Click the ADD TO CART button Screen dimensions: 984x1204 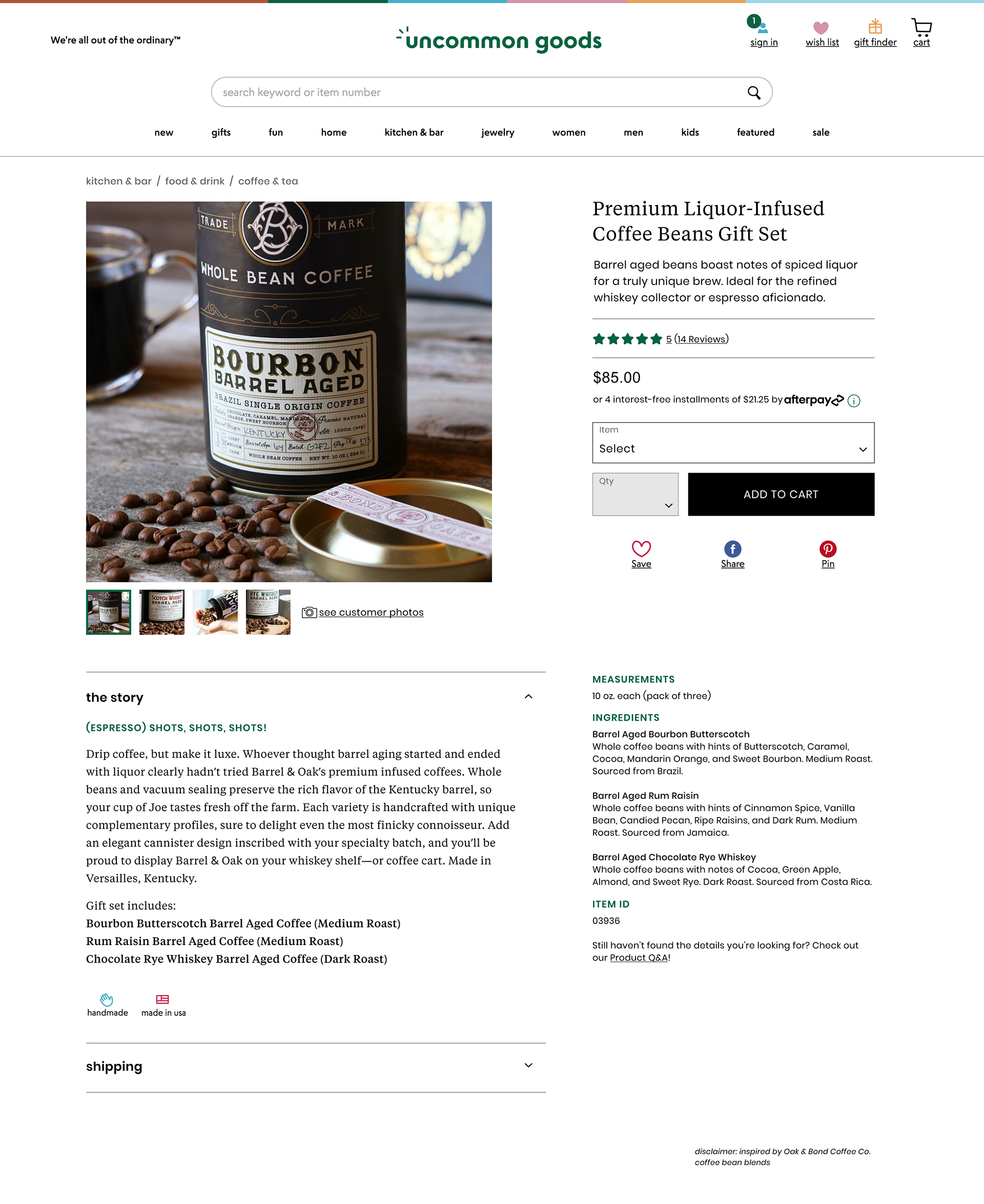(781, 494)
